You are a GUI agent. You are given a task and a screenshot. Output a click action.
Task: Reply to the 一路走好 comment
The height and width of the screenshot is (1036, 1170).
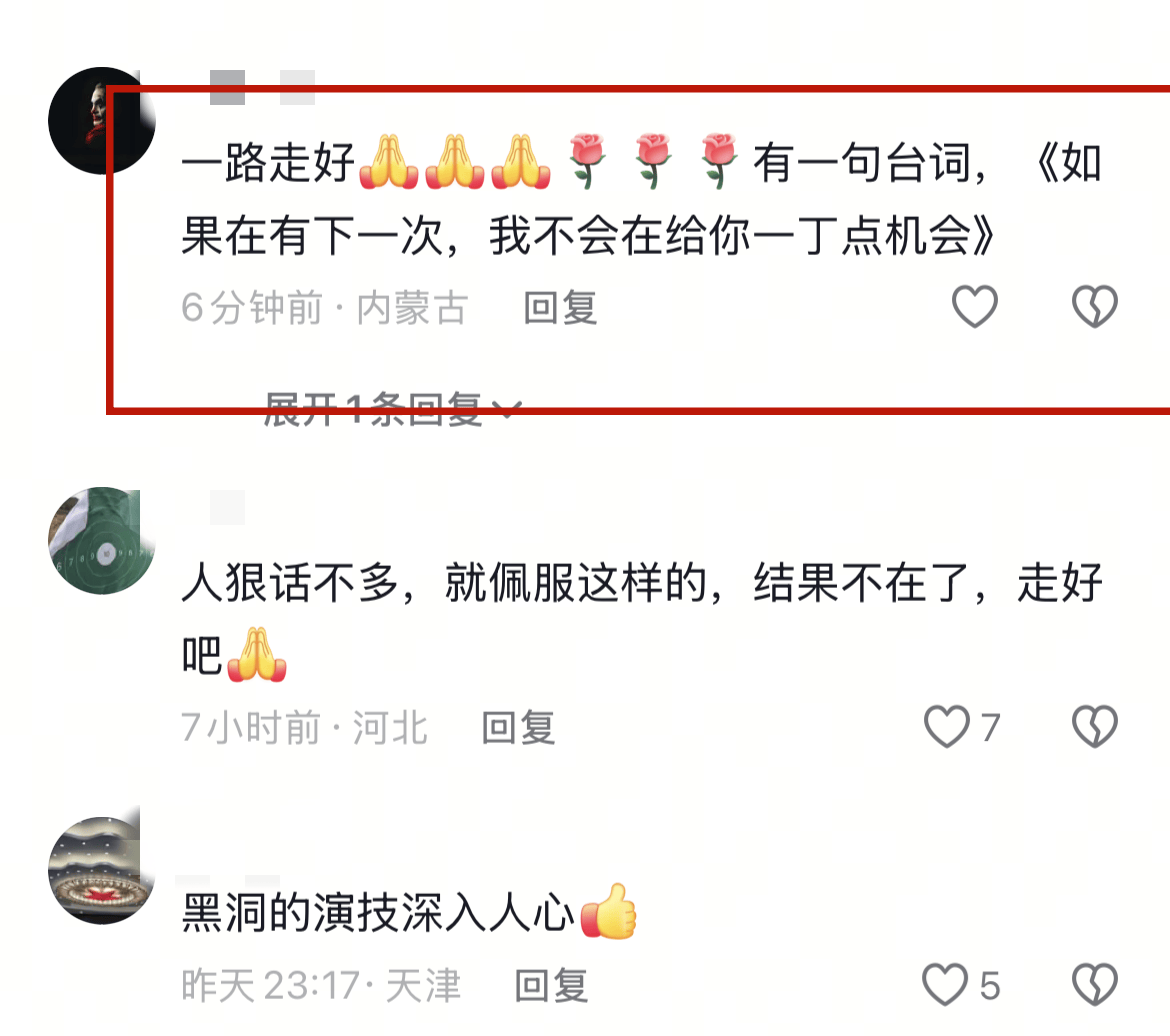pyautogui.click(x=560, y=308)
